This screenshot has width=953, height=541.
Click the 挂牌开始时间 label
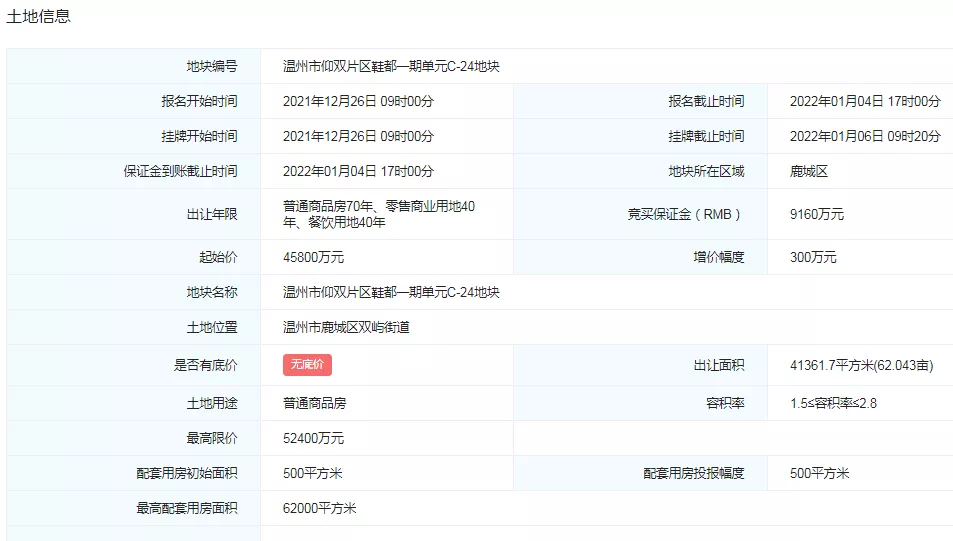(x=199, y=136)
